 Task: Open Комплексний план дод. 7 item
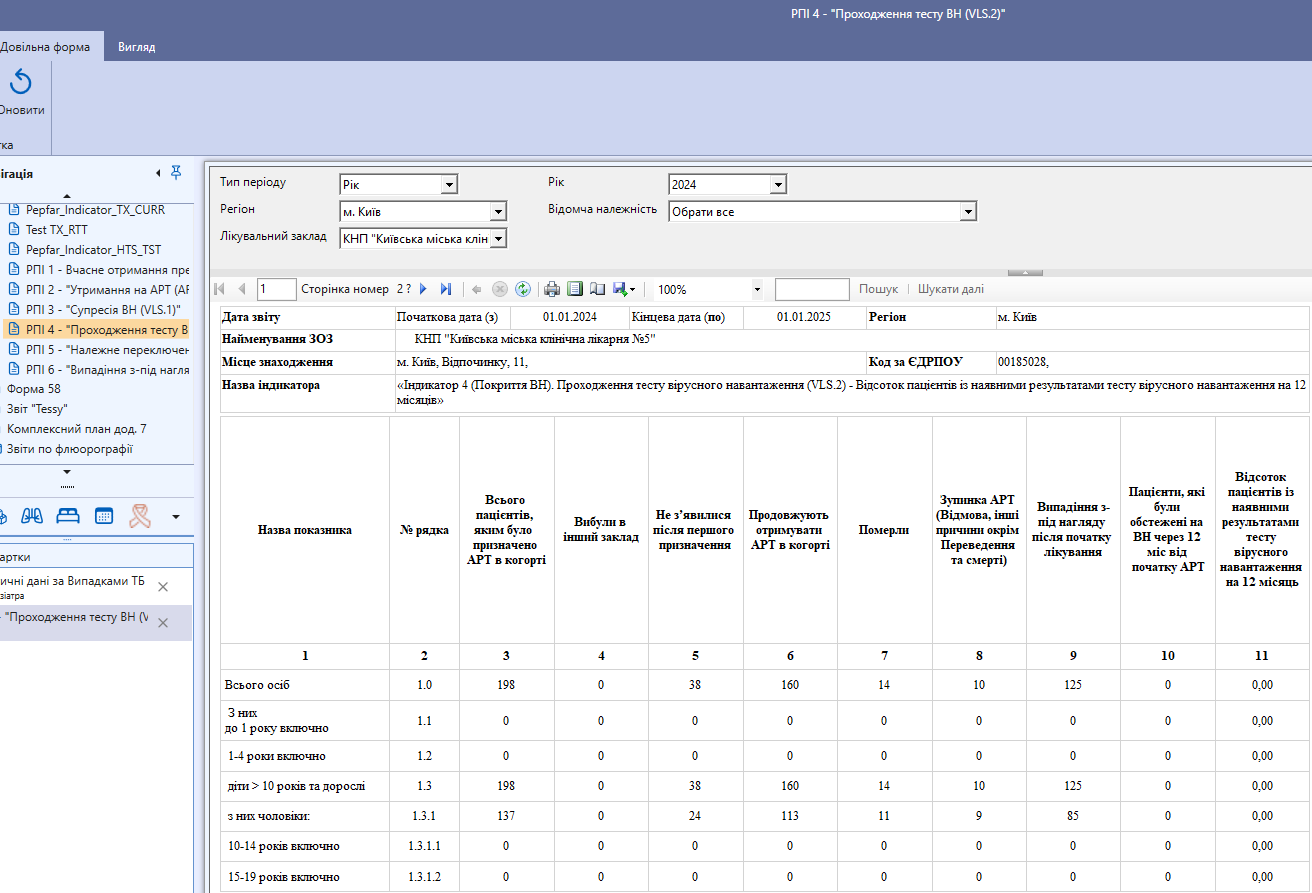pos(76,429)
